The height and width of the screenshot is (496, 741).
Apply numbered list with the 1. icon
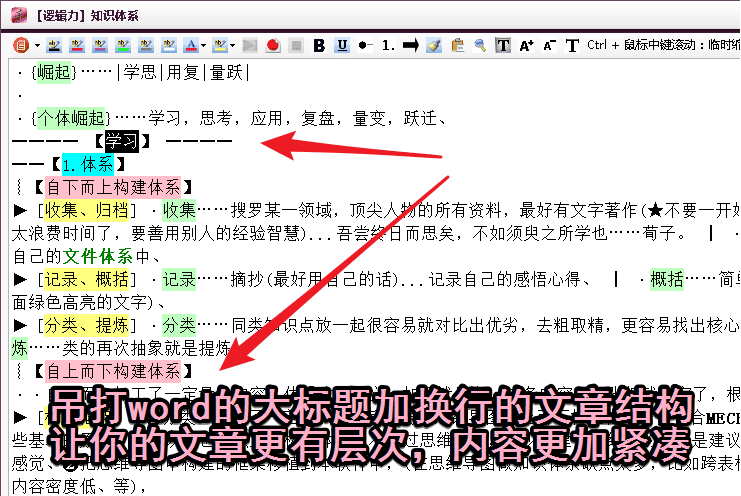pos(388,45)
